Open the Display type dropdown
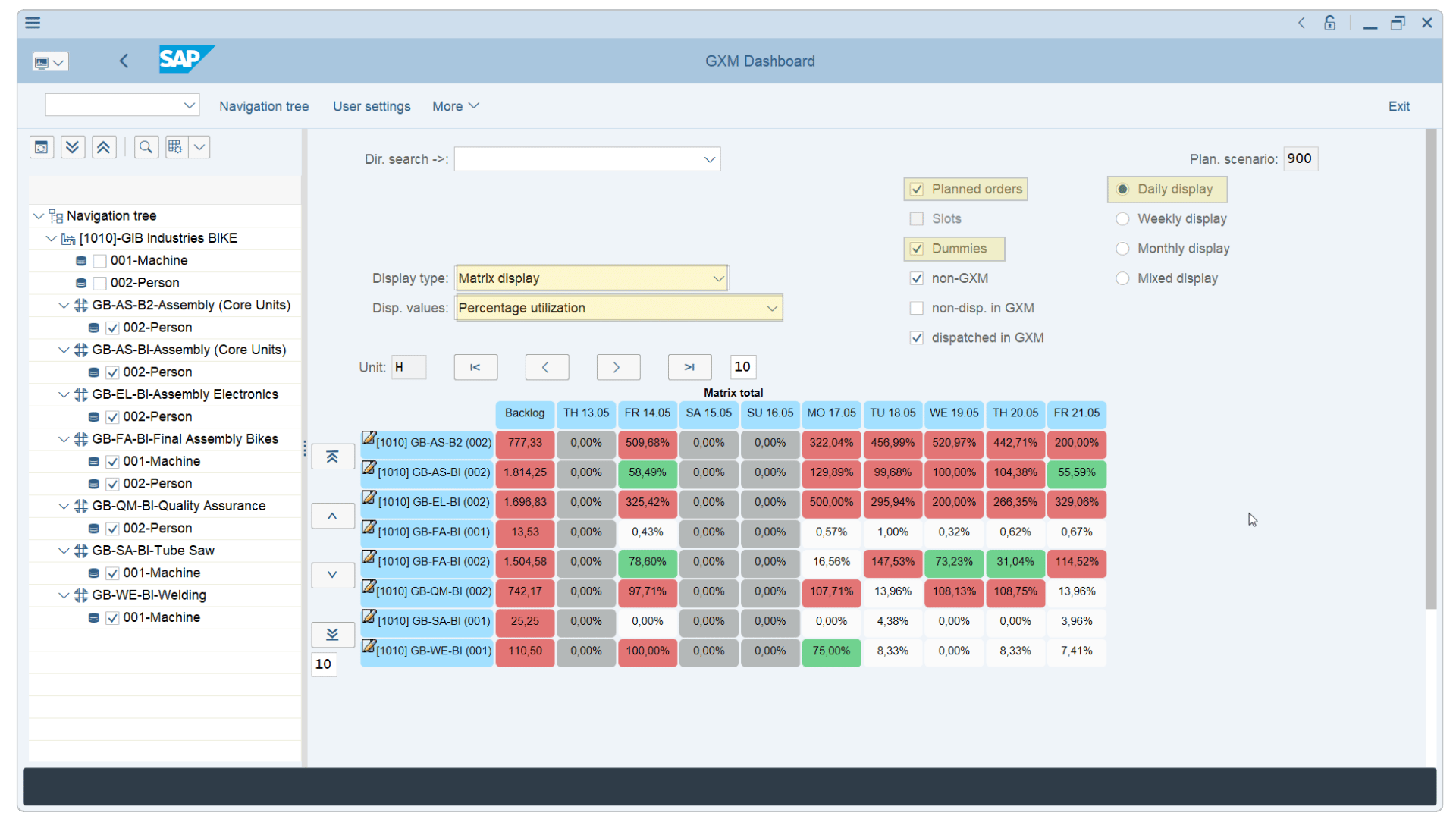 (x=717, y=278)
